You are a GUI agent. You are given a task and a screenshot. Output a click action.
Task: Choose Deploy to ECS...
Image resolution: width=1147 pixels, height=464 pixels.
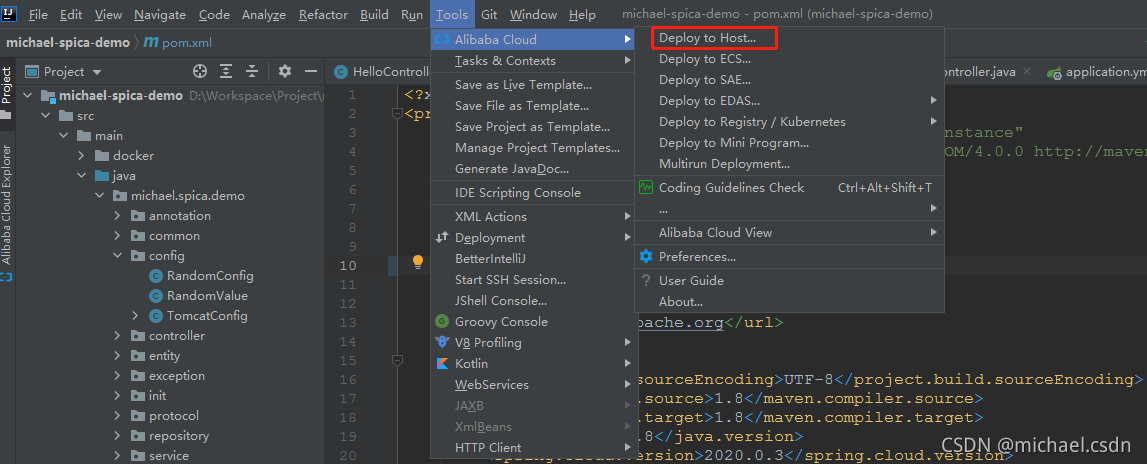pyautogui.click(x=789, y=59)
